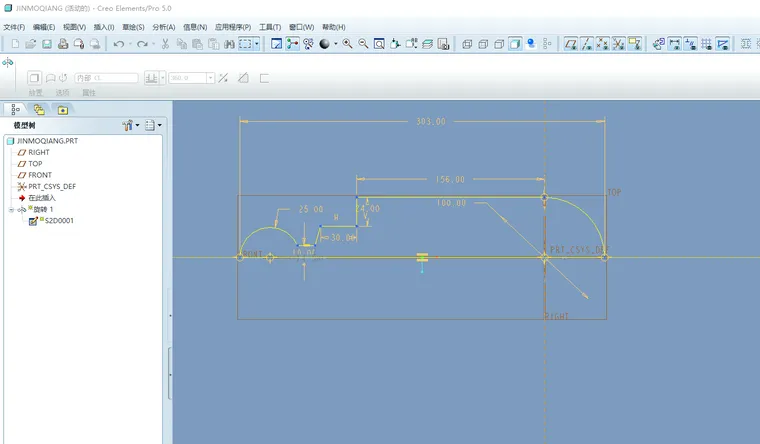
Task: Toggle sketcher vertices display
Action: [723, 44]
